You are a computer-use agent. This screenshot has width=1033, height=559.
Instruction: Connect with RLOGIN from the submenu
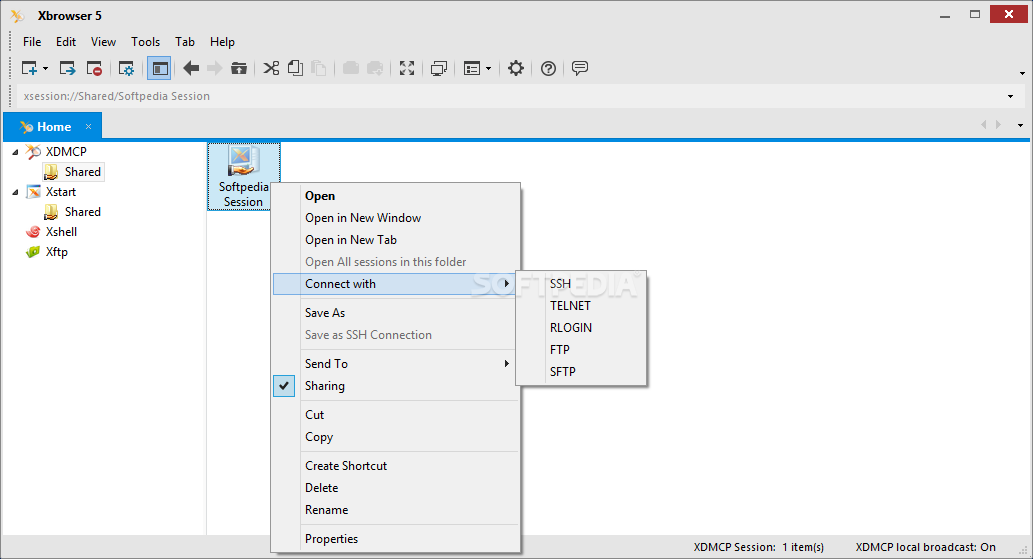pos(581,328)
